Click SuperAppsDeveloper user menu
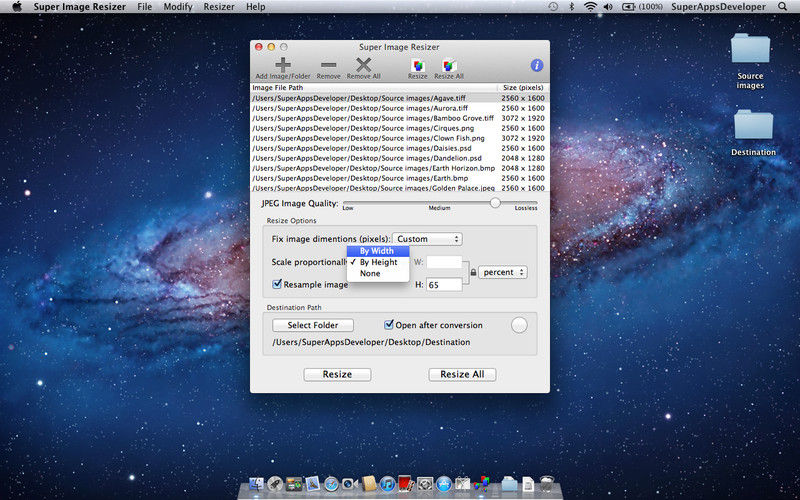 click(x=718, y=7)
